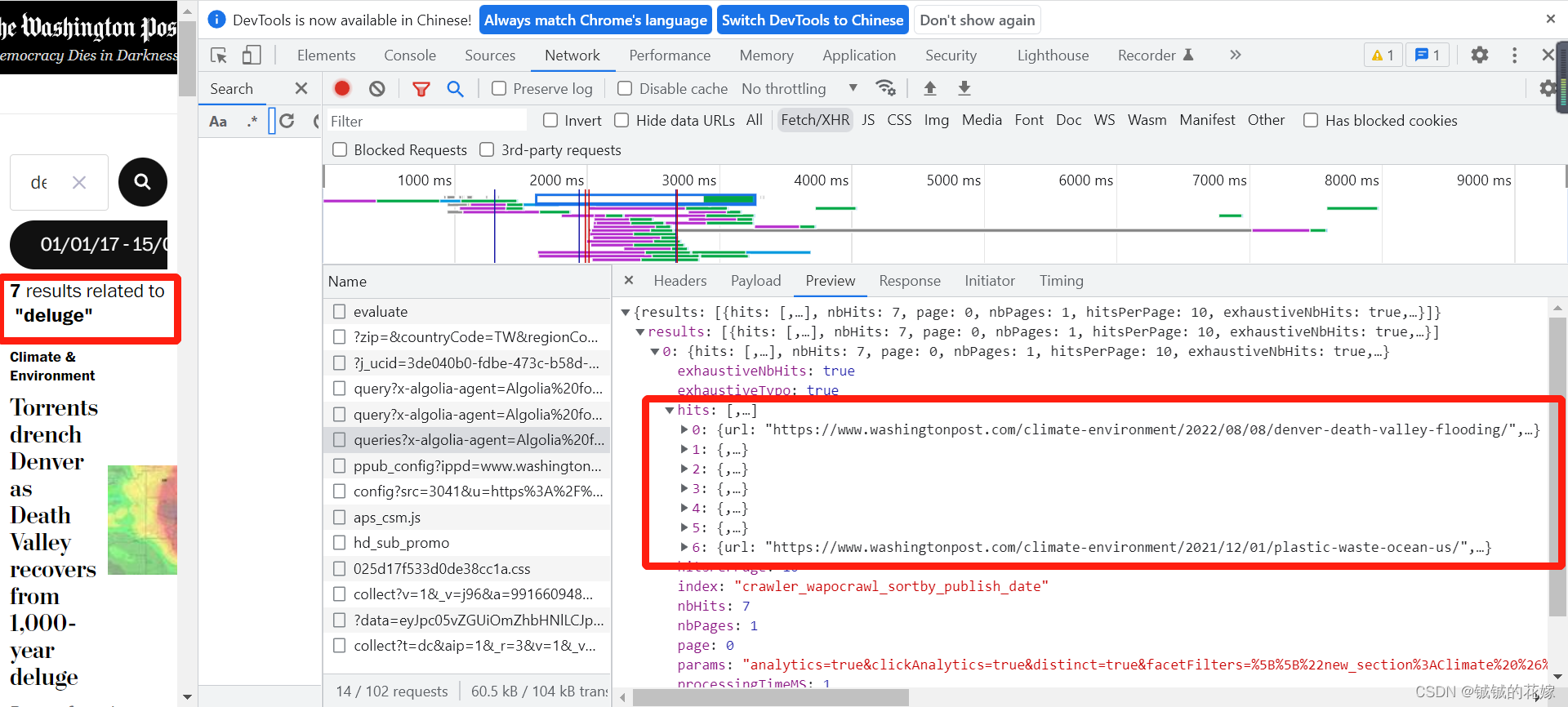Check the evaluate request checkbox
The height and width of the screenshot is (707, 1568).
coord(340,311)
